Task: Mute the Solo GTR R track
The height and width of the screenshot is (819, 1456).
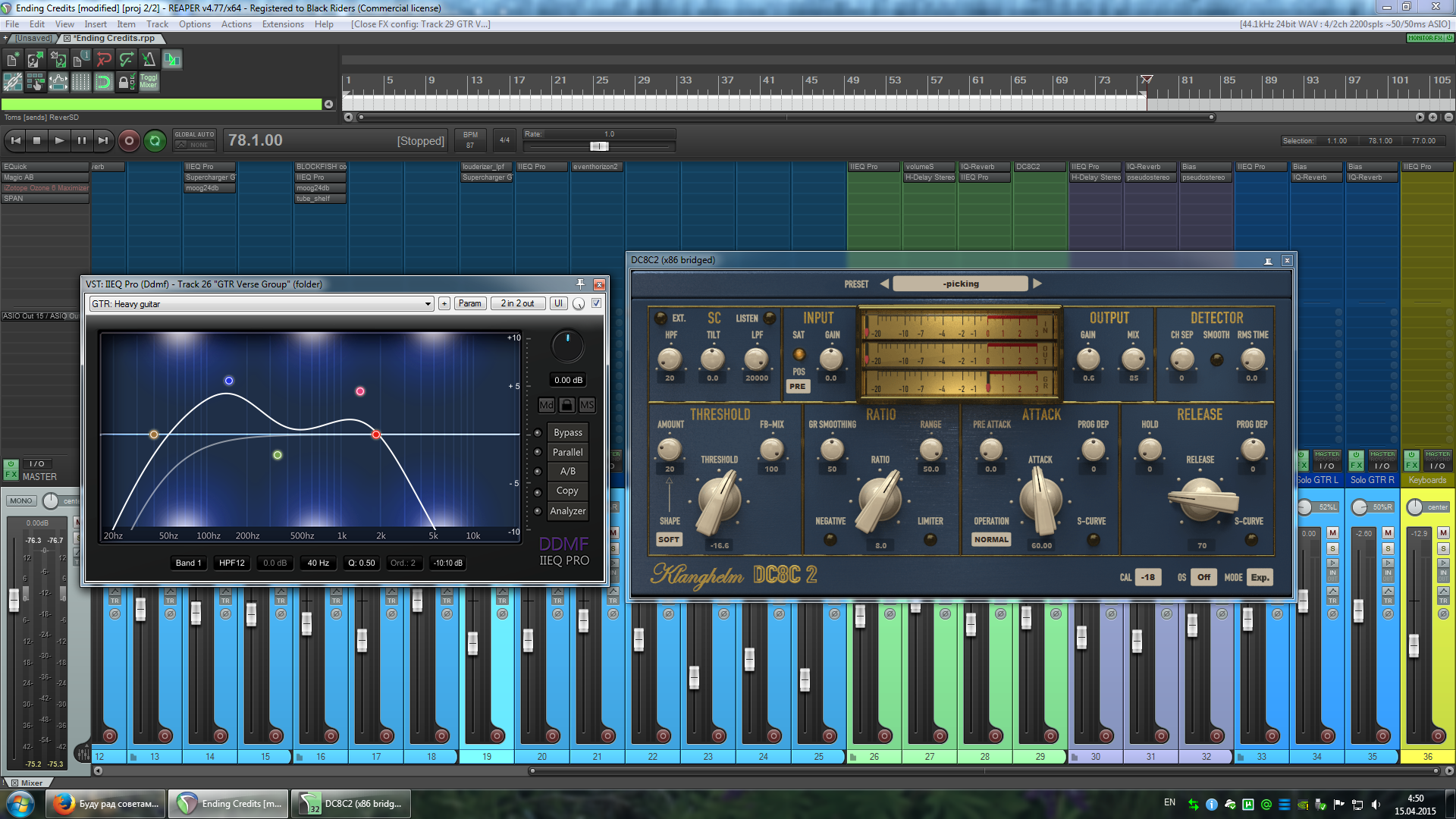Action: pyautogui.click(x=1388, y=533)
